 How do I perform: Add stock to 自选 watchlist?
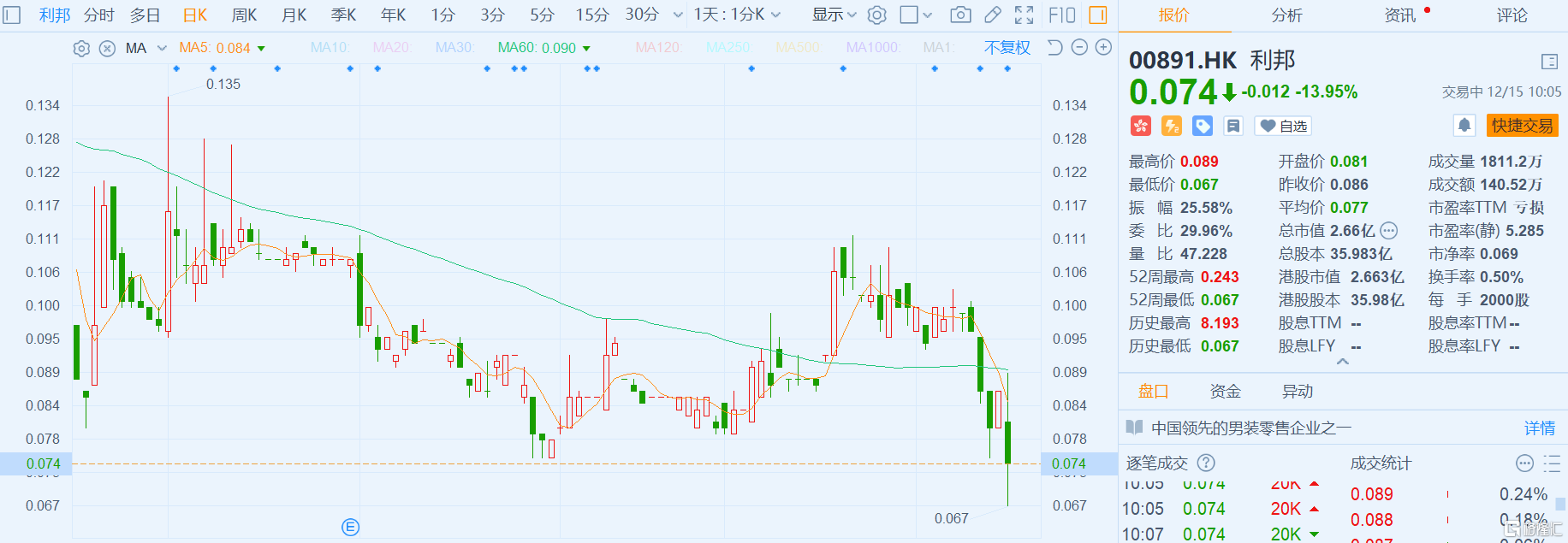coord(1283,126)
